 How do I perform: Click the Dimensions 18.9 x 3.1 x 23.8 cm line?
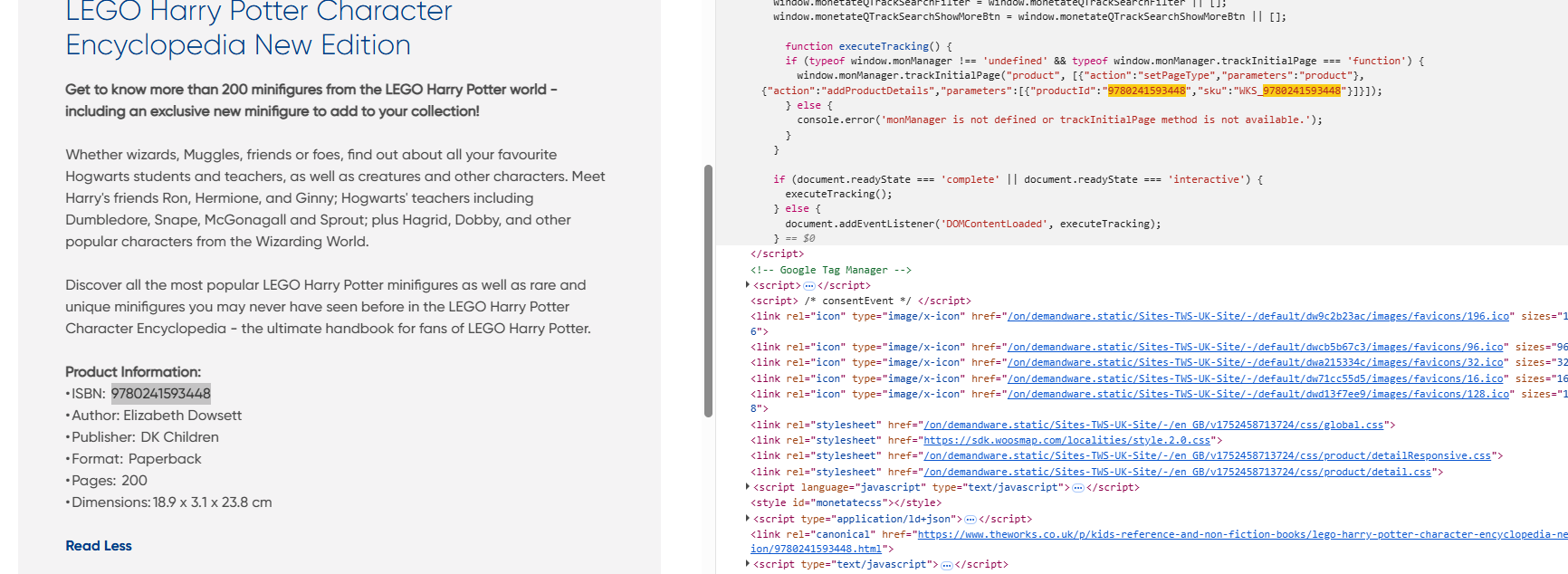168,502
